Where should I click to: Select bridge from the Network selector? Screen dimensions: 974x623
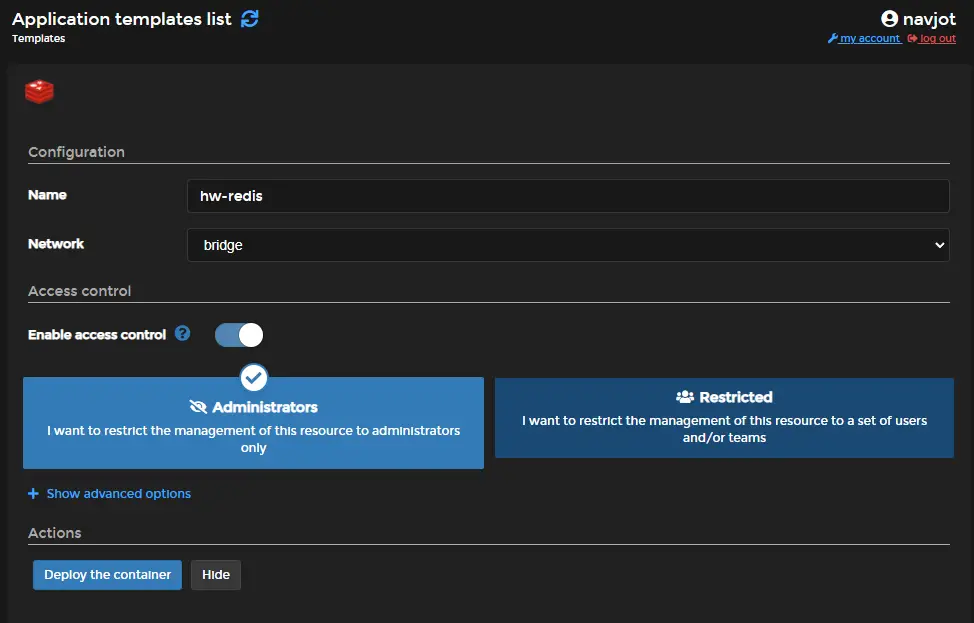(x=567, y=244)
